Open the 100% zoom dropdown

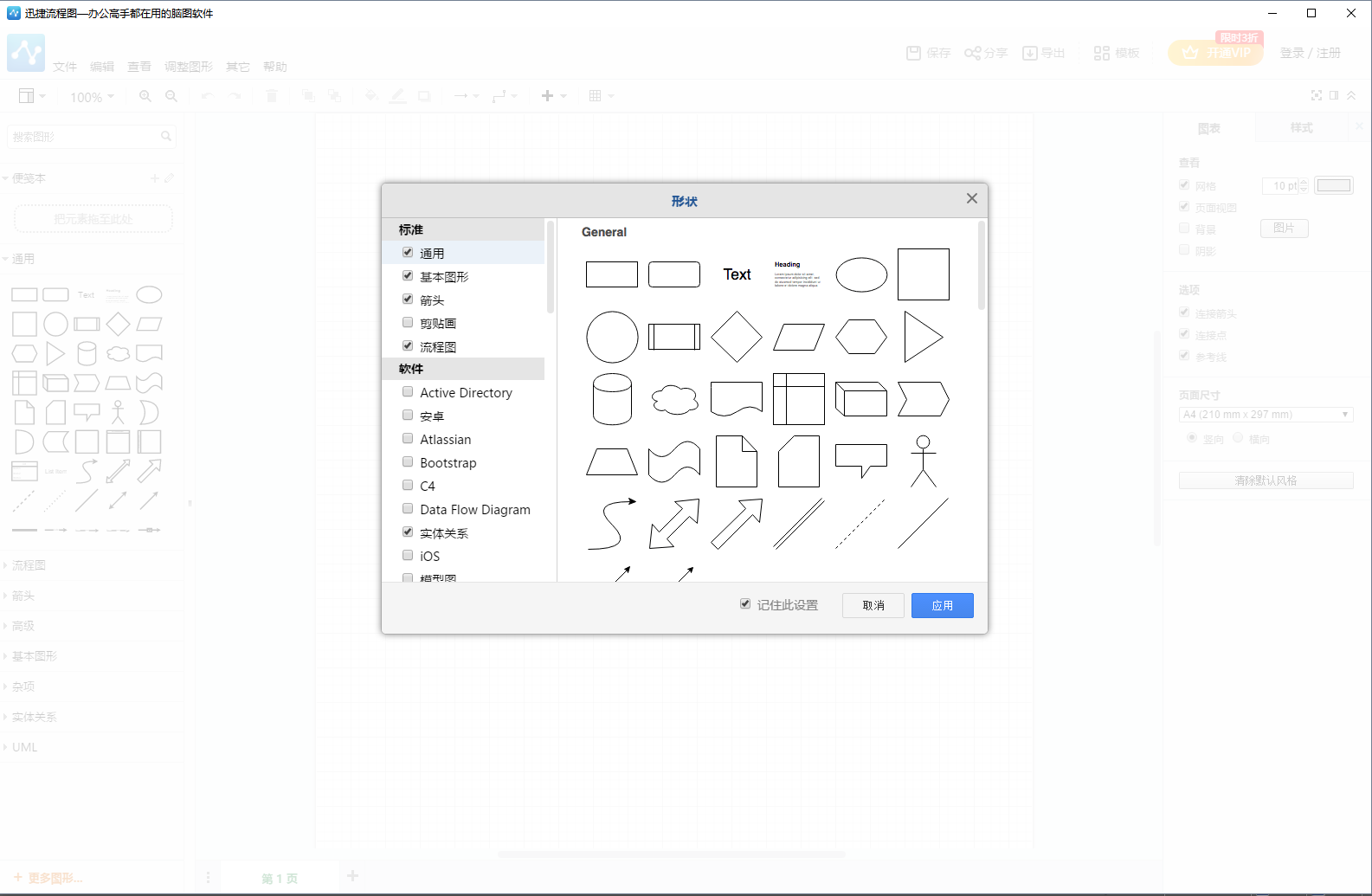(x=92, y=97)
